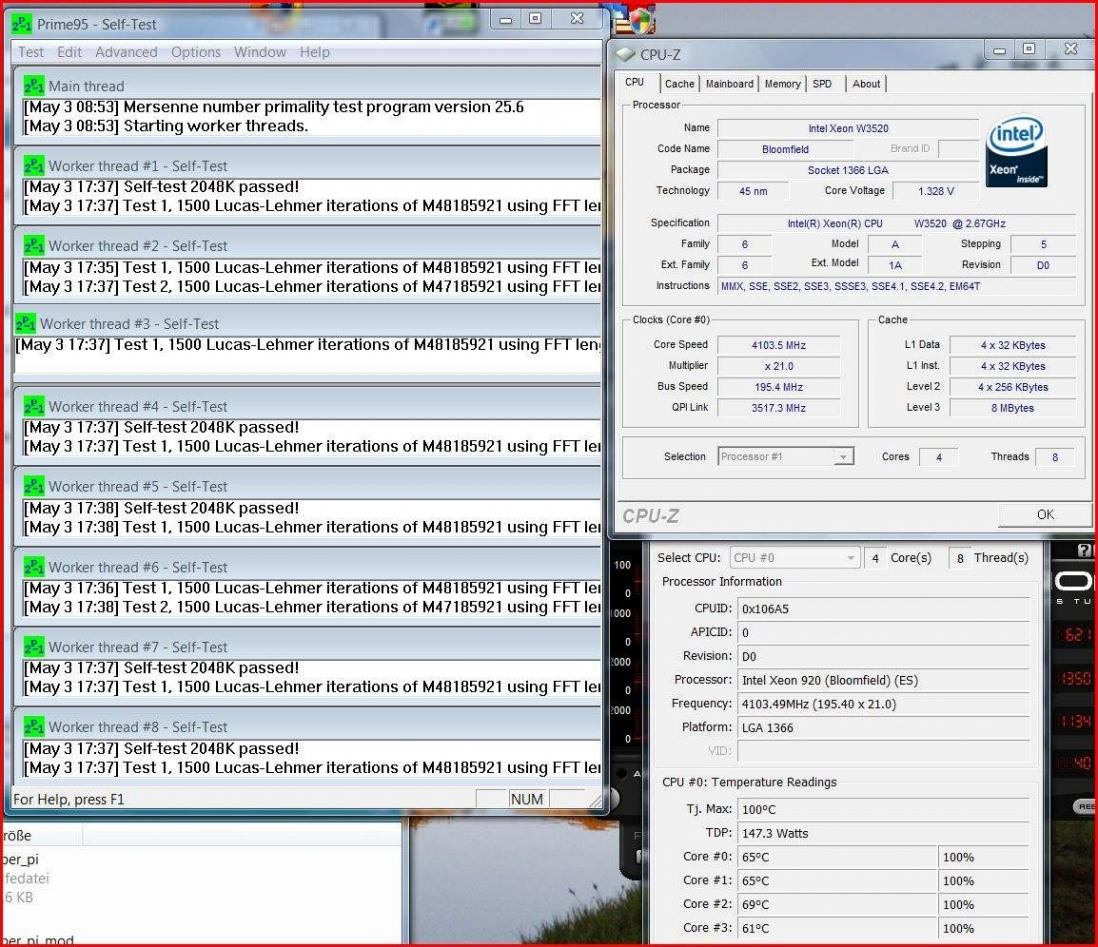Click Worker thread #4 window icon
1098x947 pixels.
tap(34, 406)
